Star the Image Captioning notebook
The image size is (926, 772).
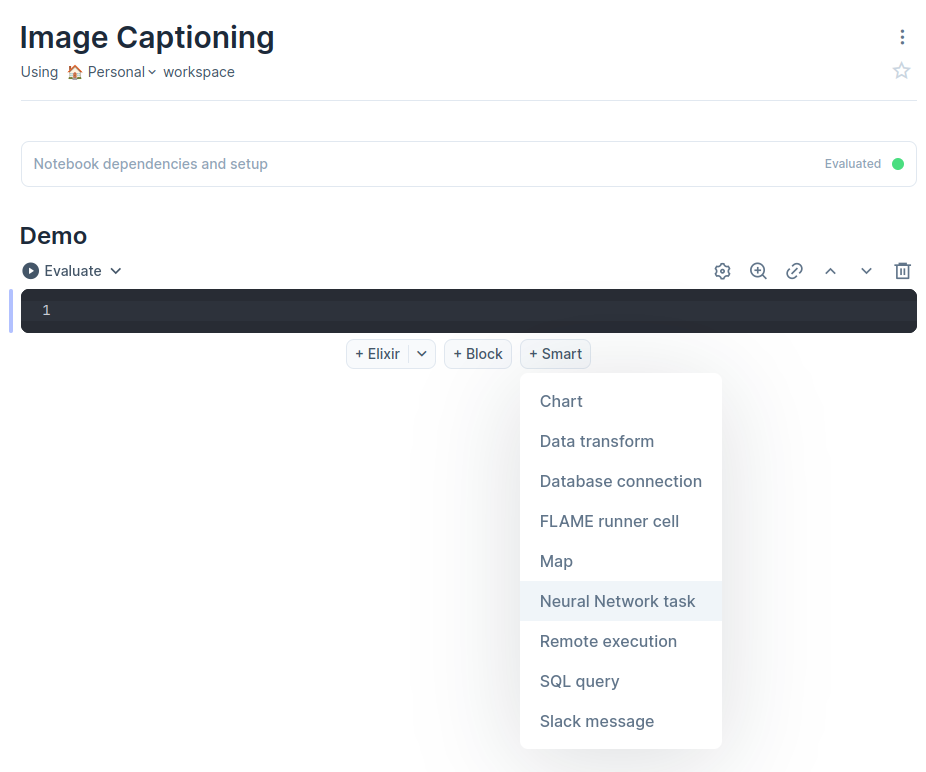coord(901,71)
